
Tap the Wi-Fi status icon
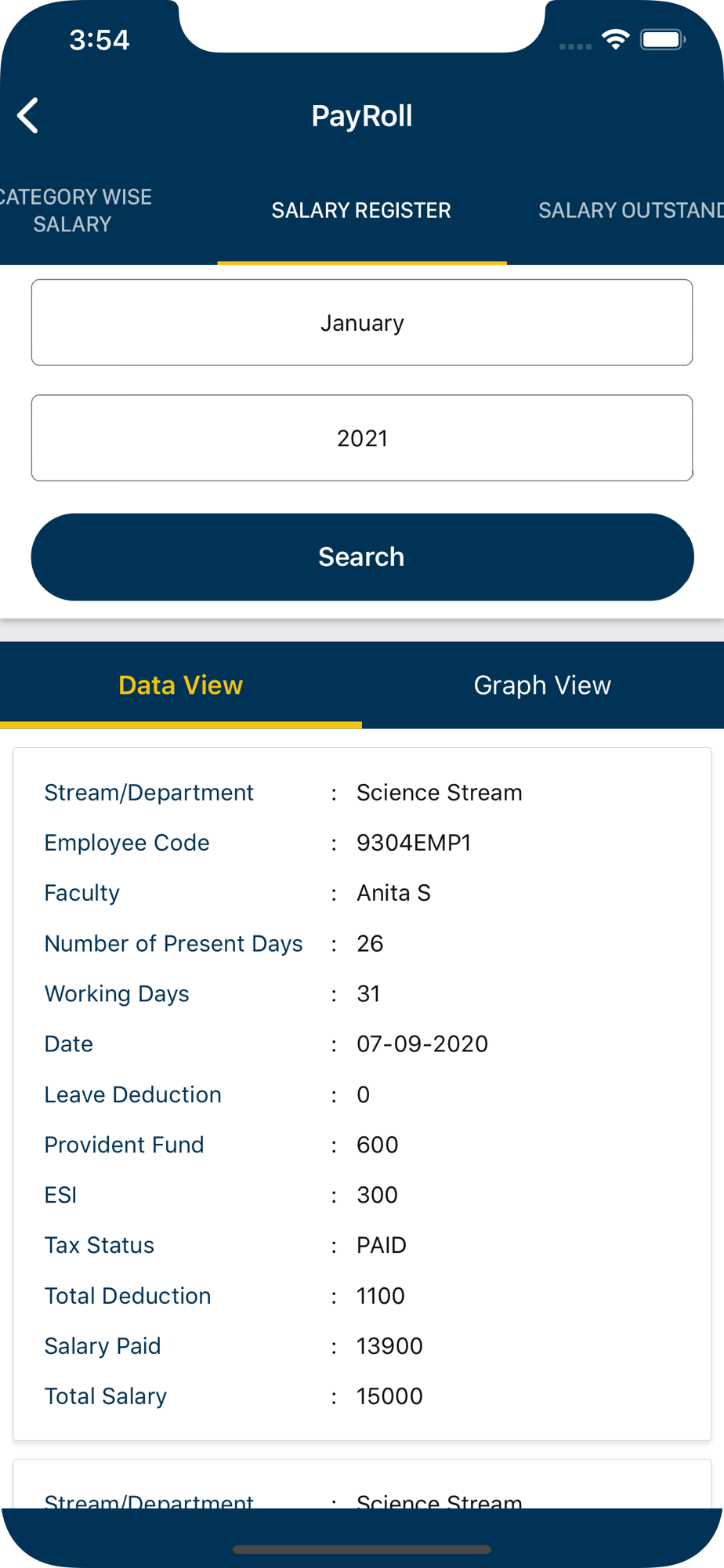[616, 39]
